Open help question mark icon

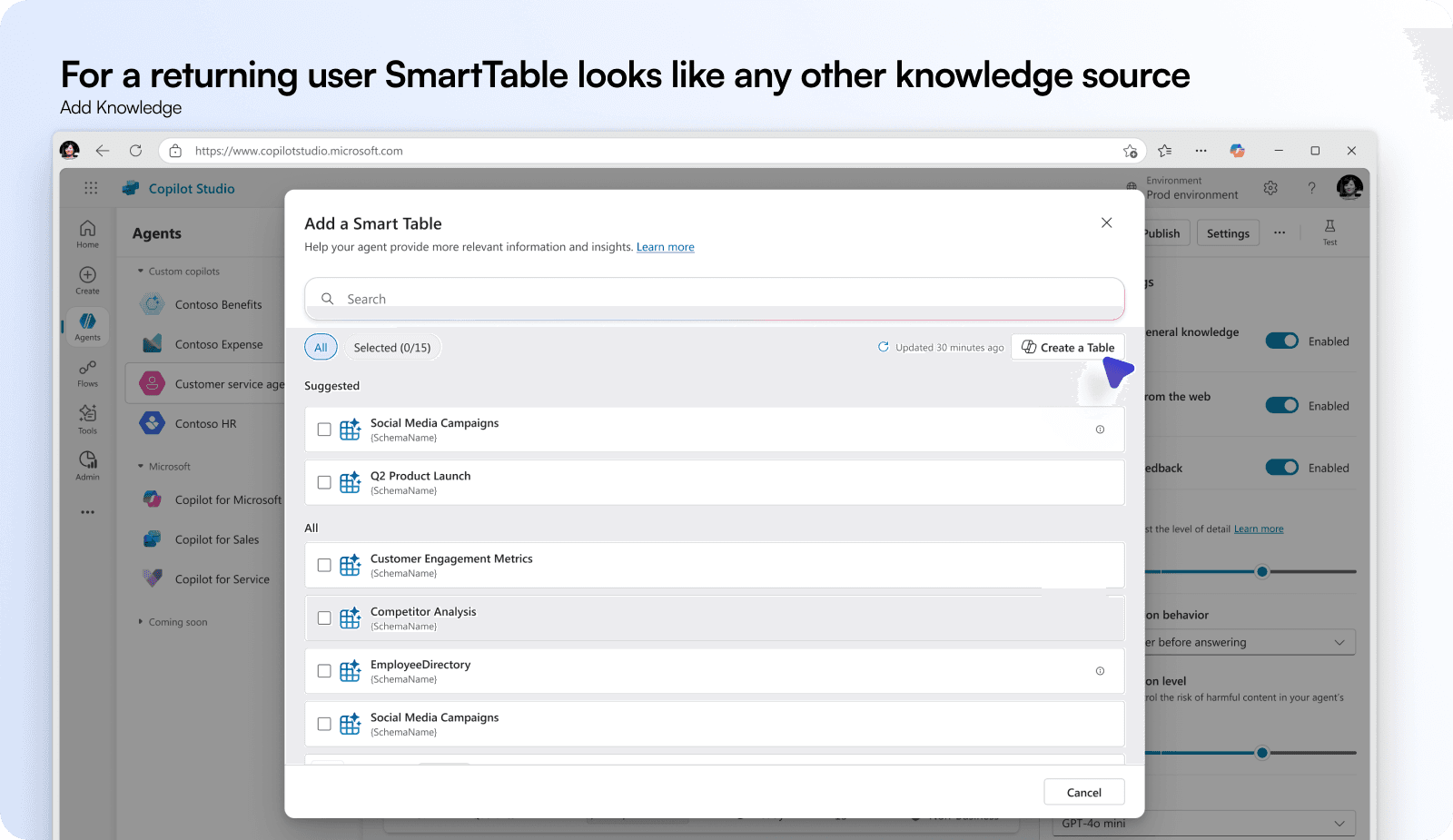(1311, 188)
